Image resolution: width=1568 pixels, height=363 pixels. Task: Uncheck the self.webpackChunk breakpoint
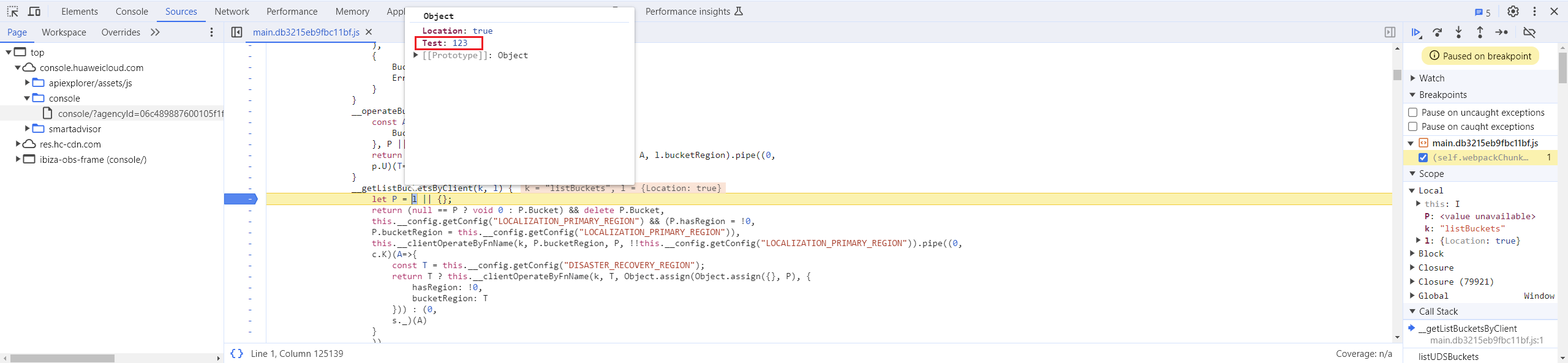pos(1423,158)
